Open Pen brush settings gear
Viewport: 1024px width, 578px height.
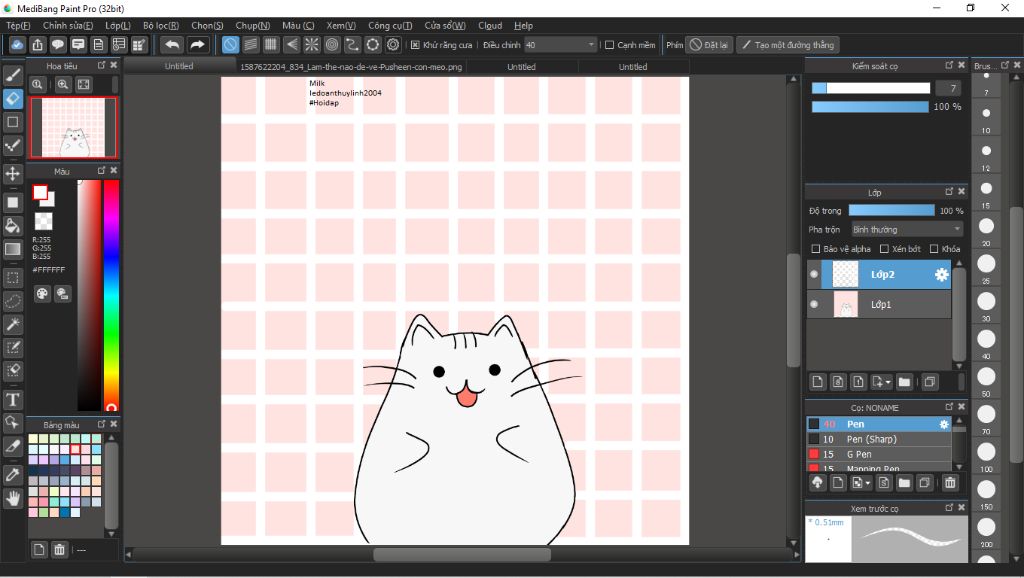tap(944, 425)
